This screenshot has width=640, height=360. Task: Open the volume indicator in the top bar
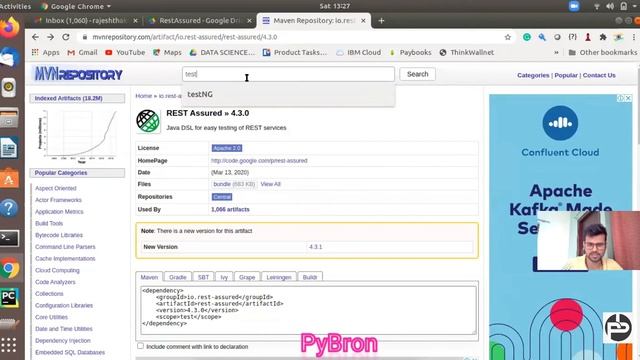click(610, 6)
